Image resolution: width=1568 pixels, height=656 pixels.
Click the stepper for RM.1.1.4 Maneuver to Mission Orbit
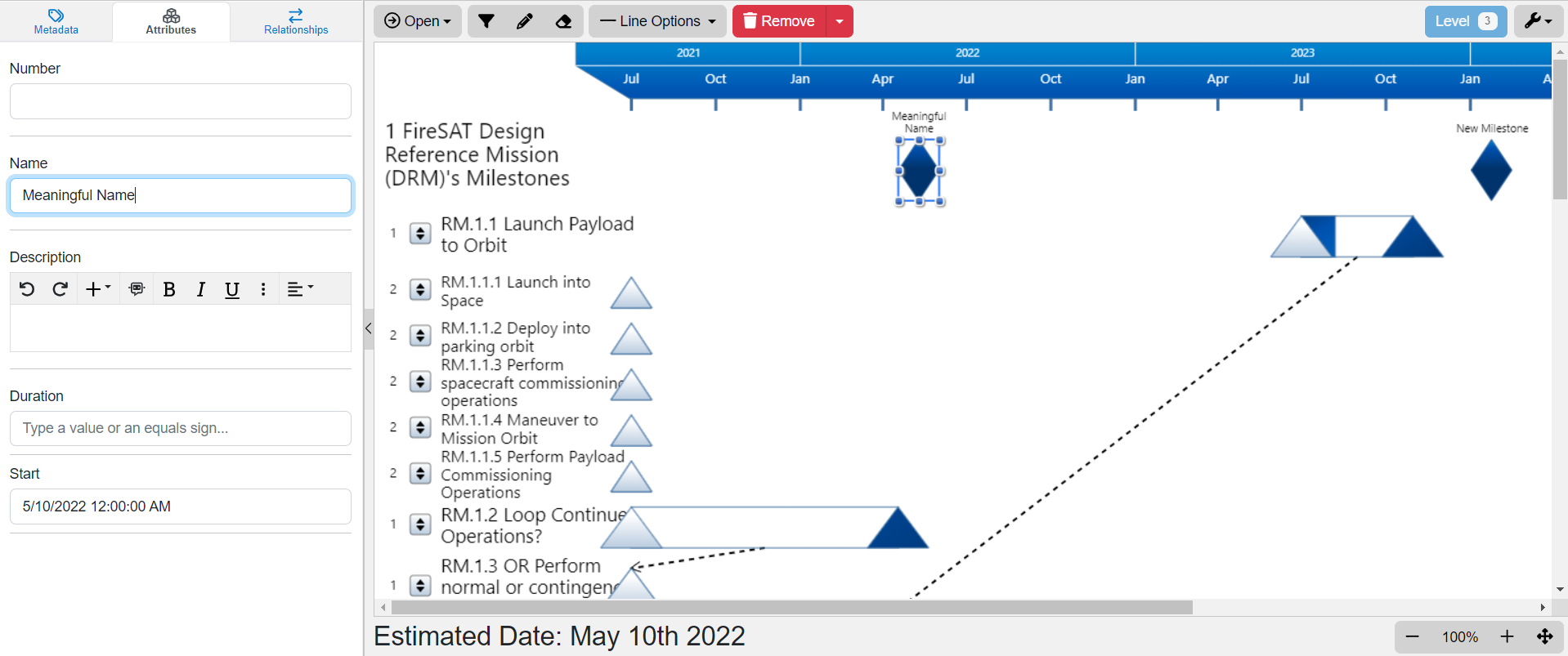pos(420,428)
